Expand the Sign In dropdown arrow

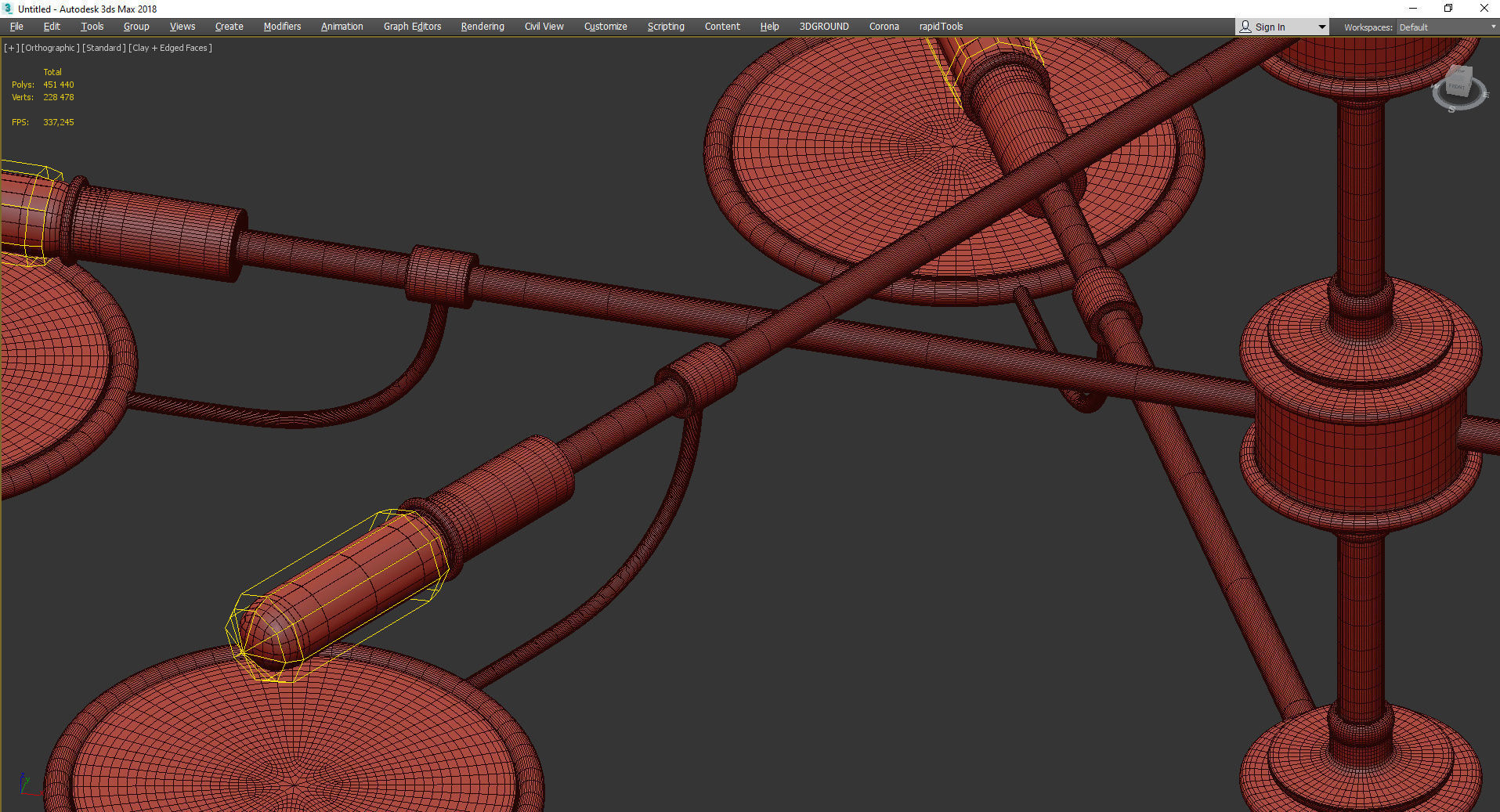point(1322,27)
